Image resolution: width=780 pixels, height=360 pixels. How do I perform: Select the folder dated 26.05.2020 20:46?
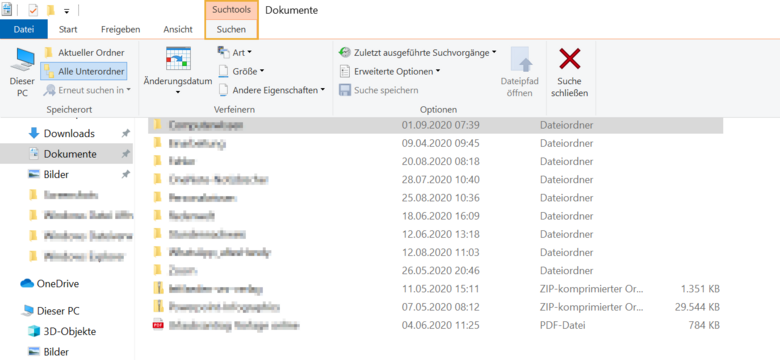coord(435,271)
